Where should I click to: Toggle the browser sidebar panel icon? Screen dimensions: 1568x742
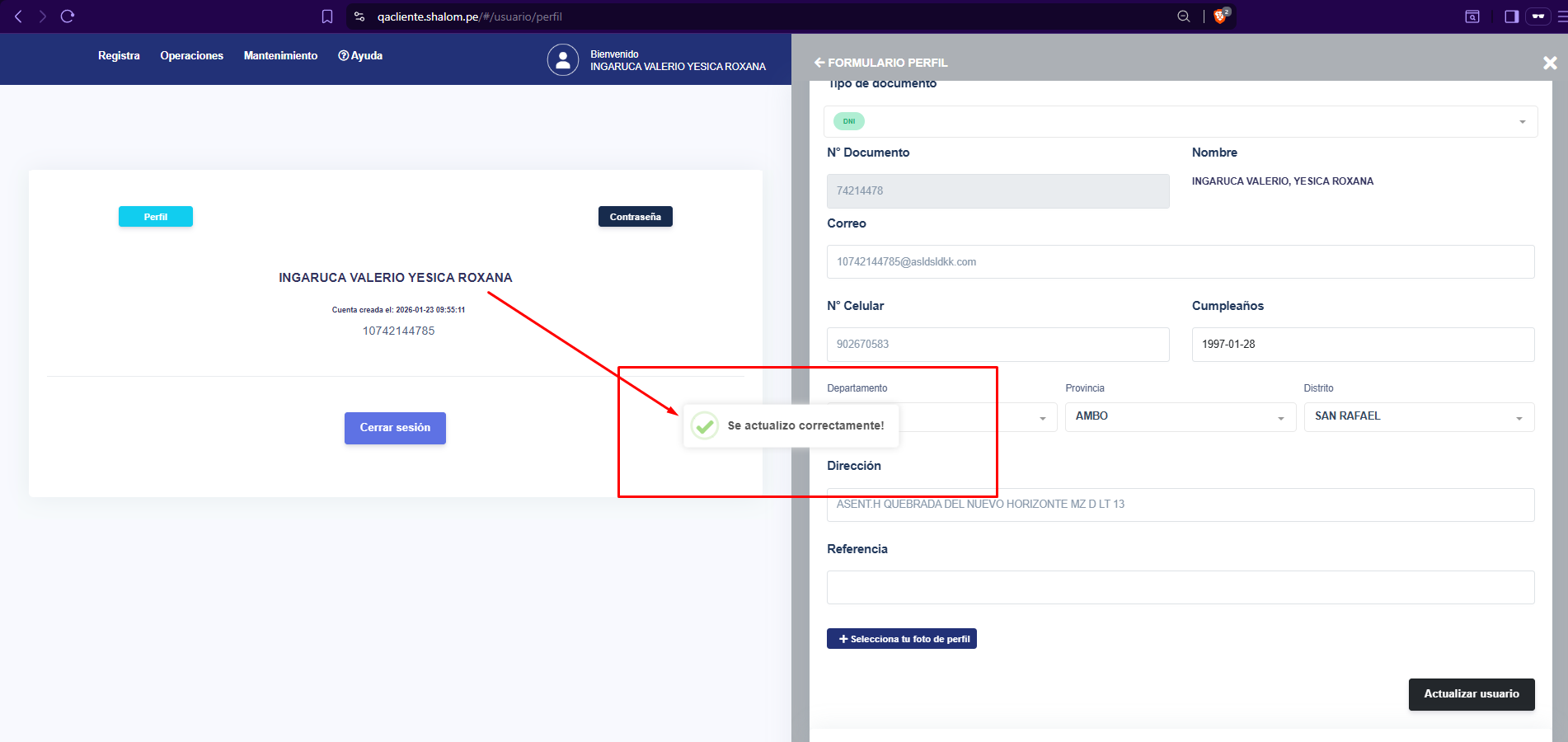click(1511, 16)
